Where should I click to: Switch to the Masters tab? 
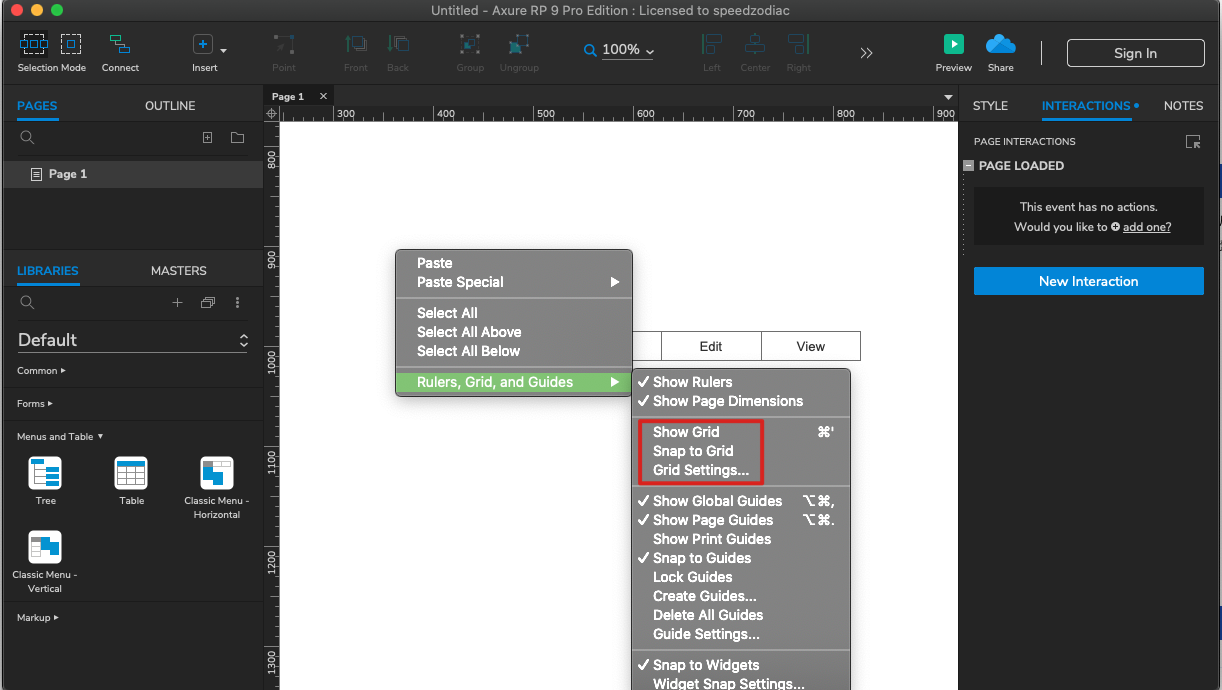click(x=179, y=271)
